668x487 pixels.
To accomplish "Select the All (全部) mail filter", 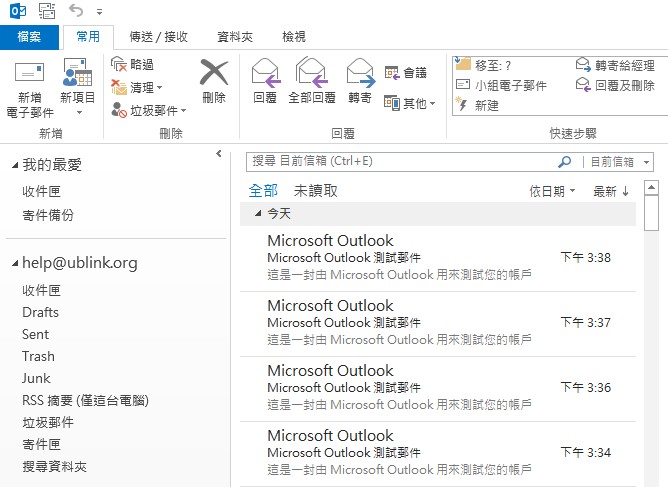I will coord(263,191).
